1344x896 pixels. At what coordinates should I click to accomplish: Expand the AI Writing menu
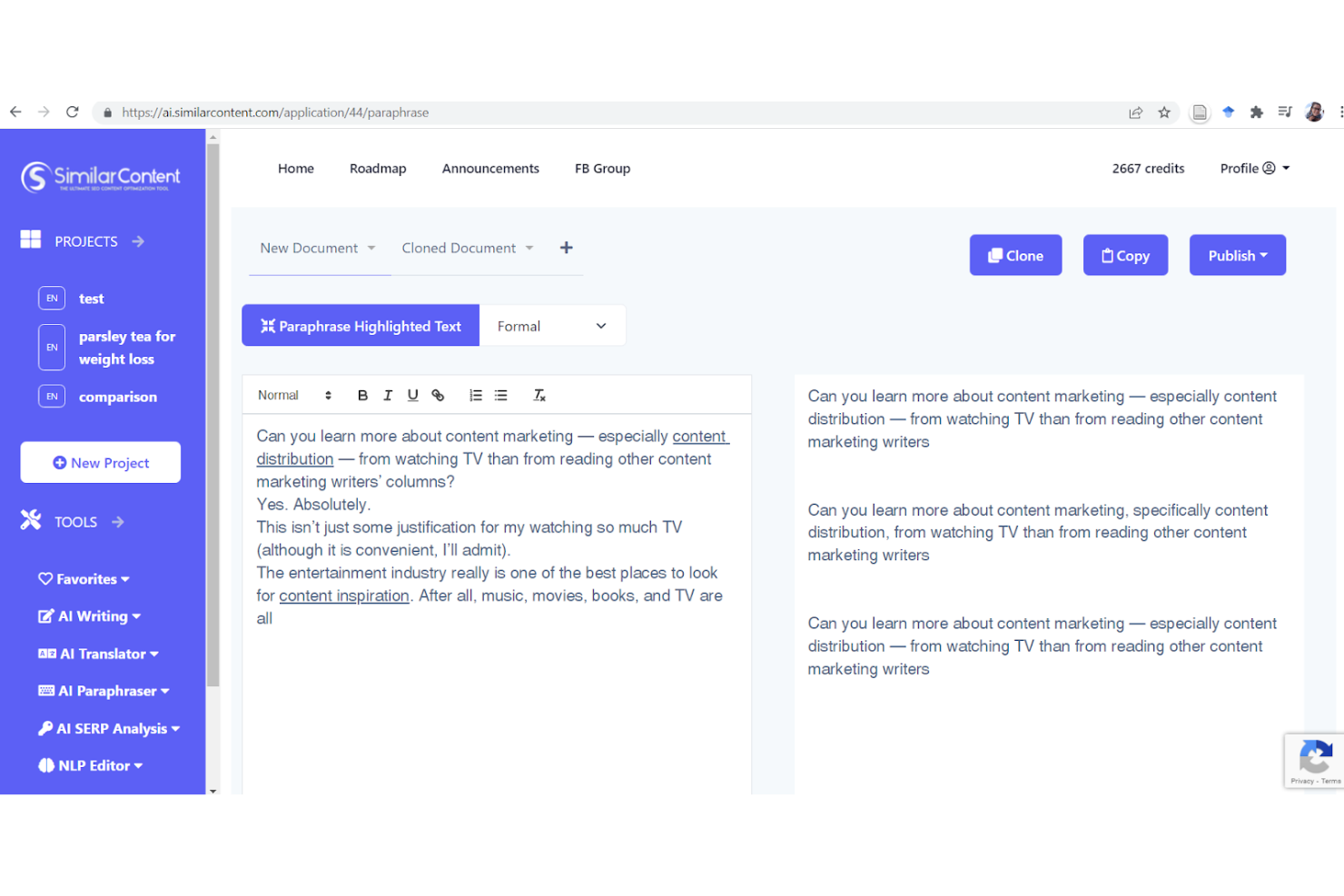pyautogui.click(x=89, y=616)
